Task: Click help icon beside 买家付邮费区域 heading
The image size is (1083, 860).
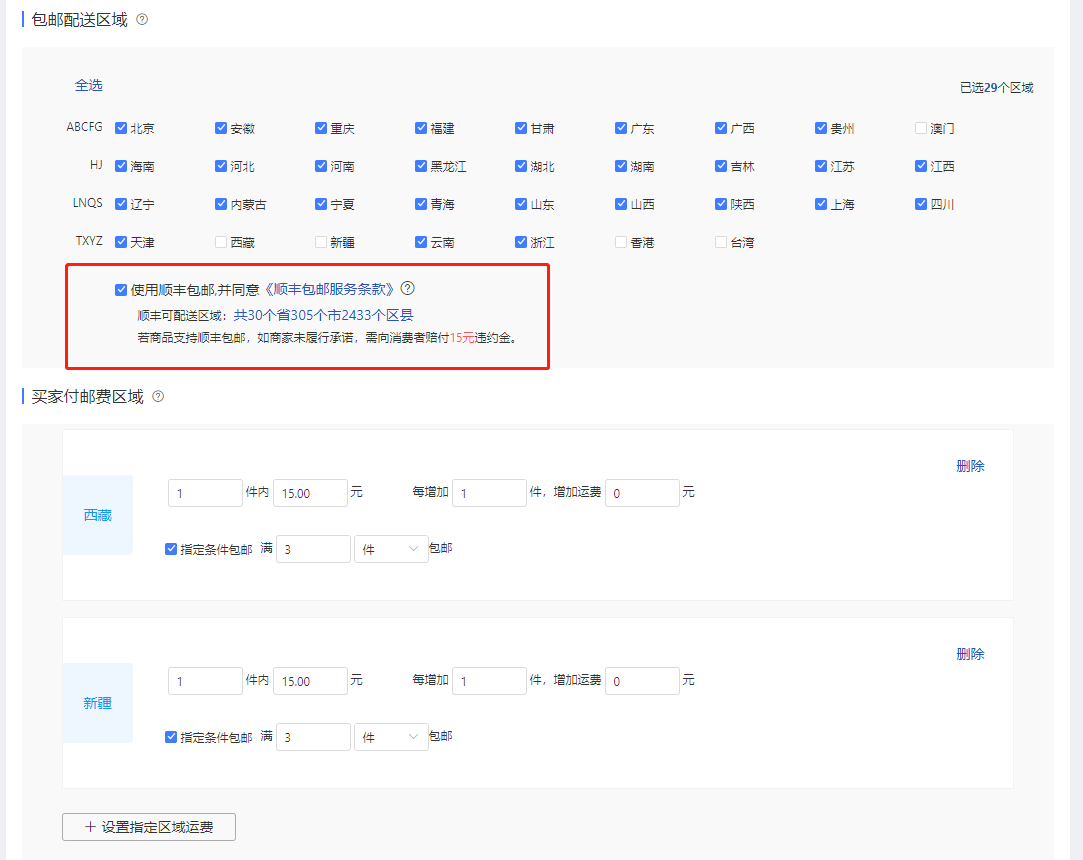Action: click(158, 397)
